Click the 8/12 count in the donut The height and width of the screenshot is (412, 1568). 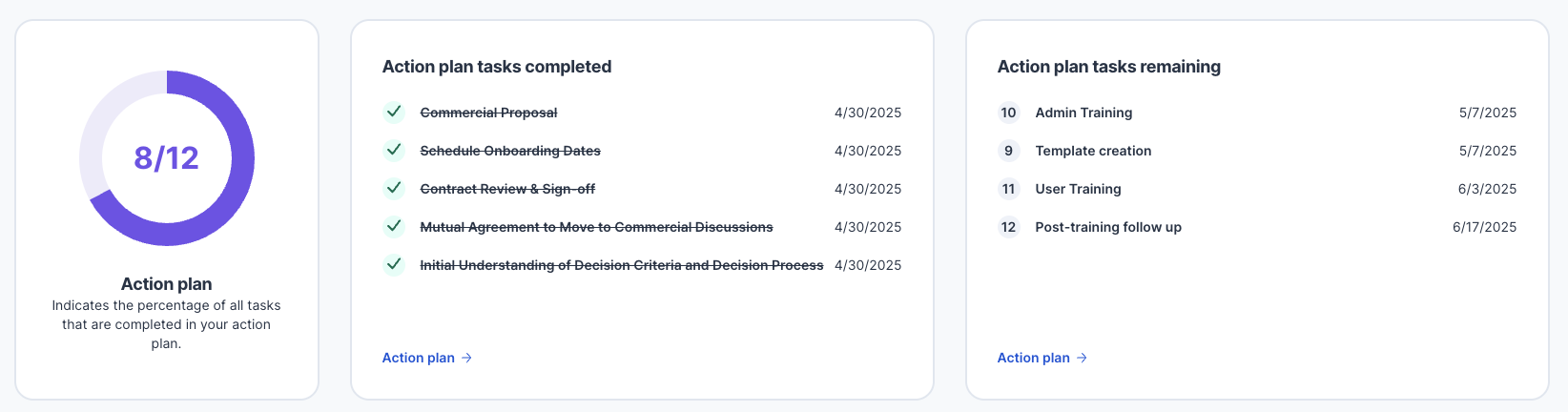tap(167, 157)
